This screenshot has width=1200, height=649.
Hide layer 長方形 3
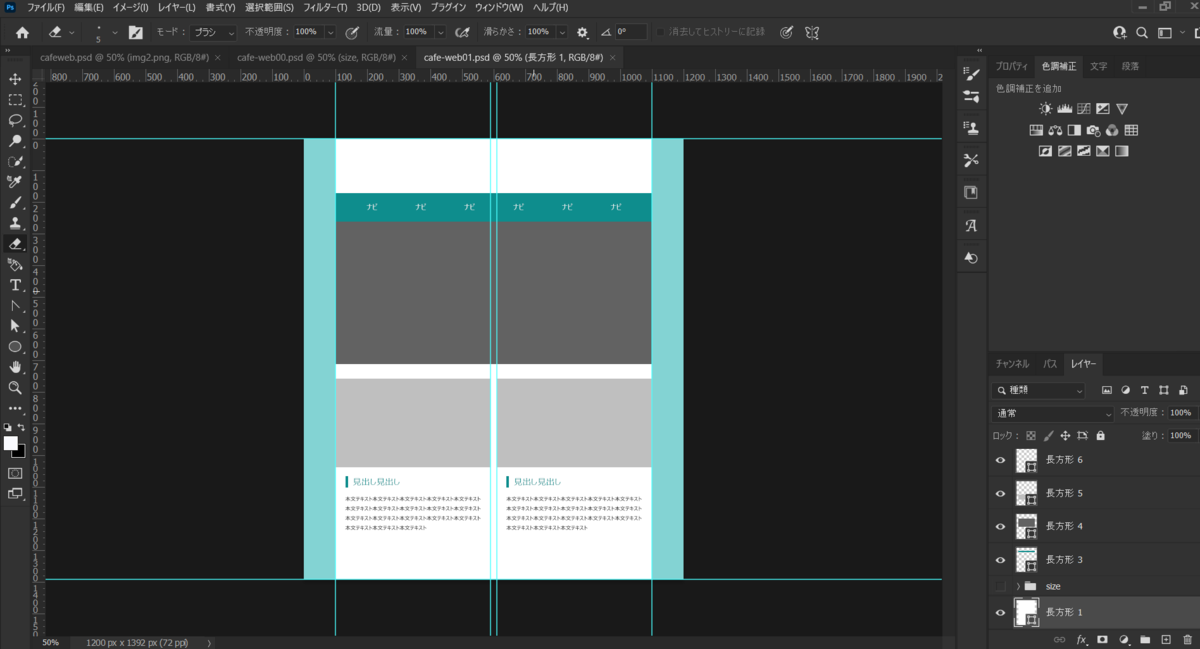pos(1000,559)
